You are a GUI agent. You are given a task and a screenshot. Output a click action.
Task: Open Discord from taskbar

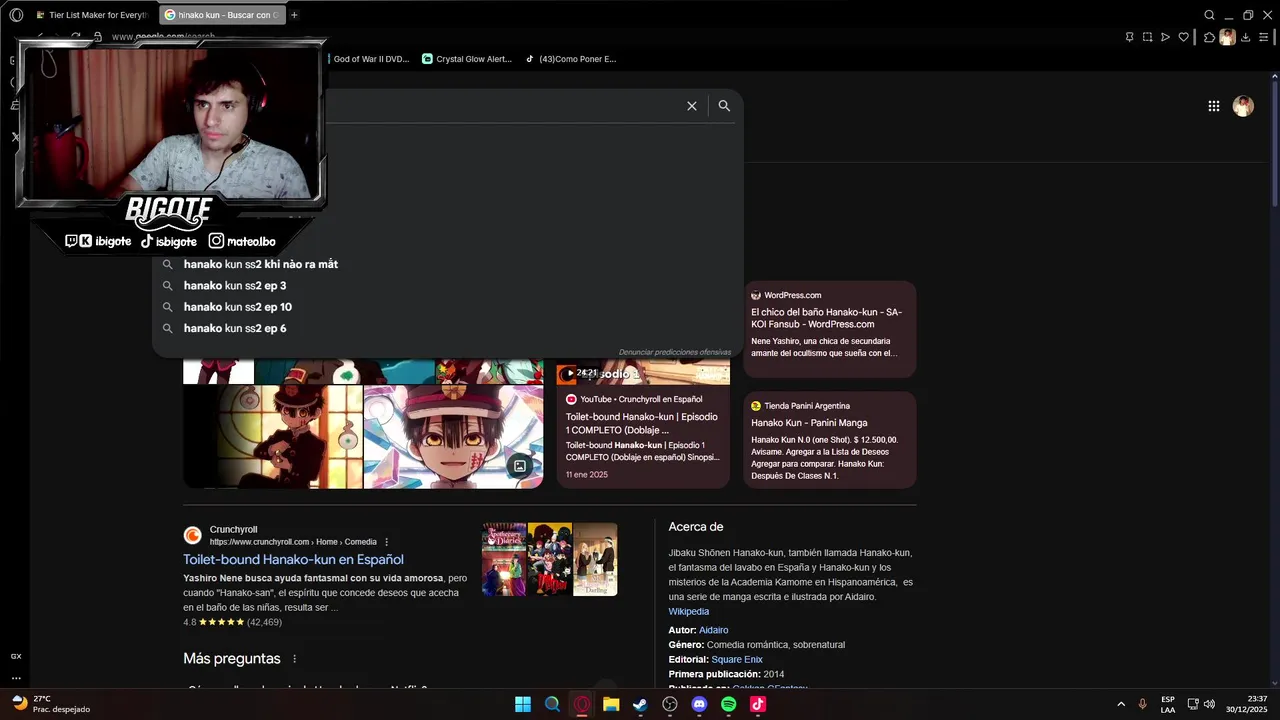[699, 704]
